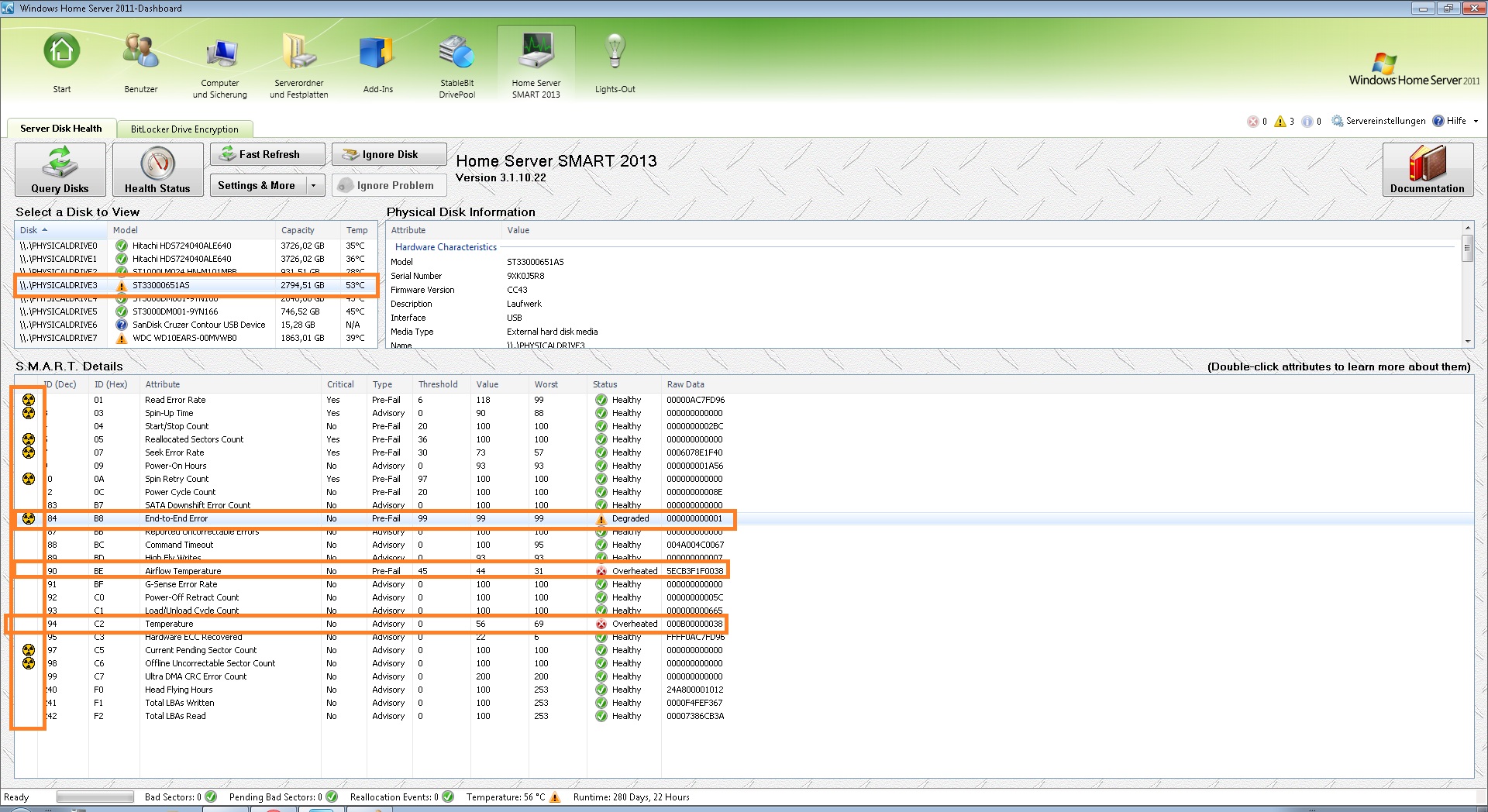The width and height of the screenshot is (1488, 812).
Task: Click the yellow warning alerts icon
Action: 1280,122
